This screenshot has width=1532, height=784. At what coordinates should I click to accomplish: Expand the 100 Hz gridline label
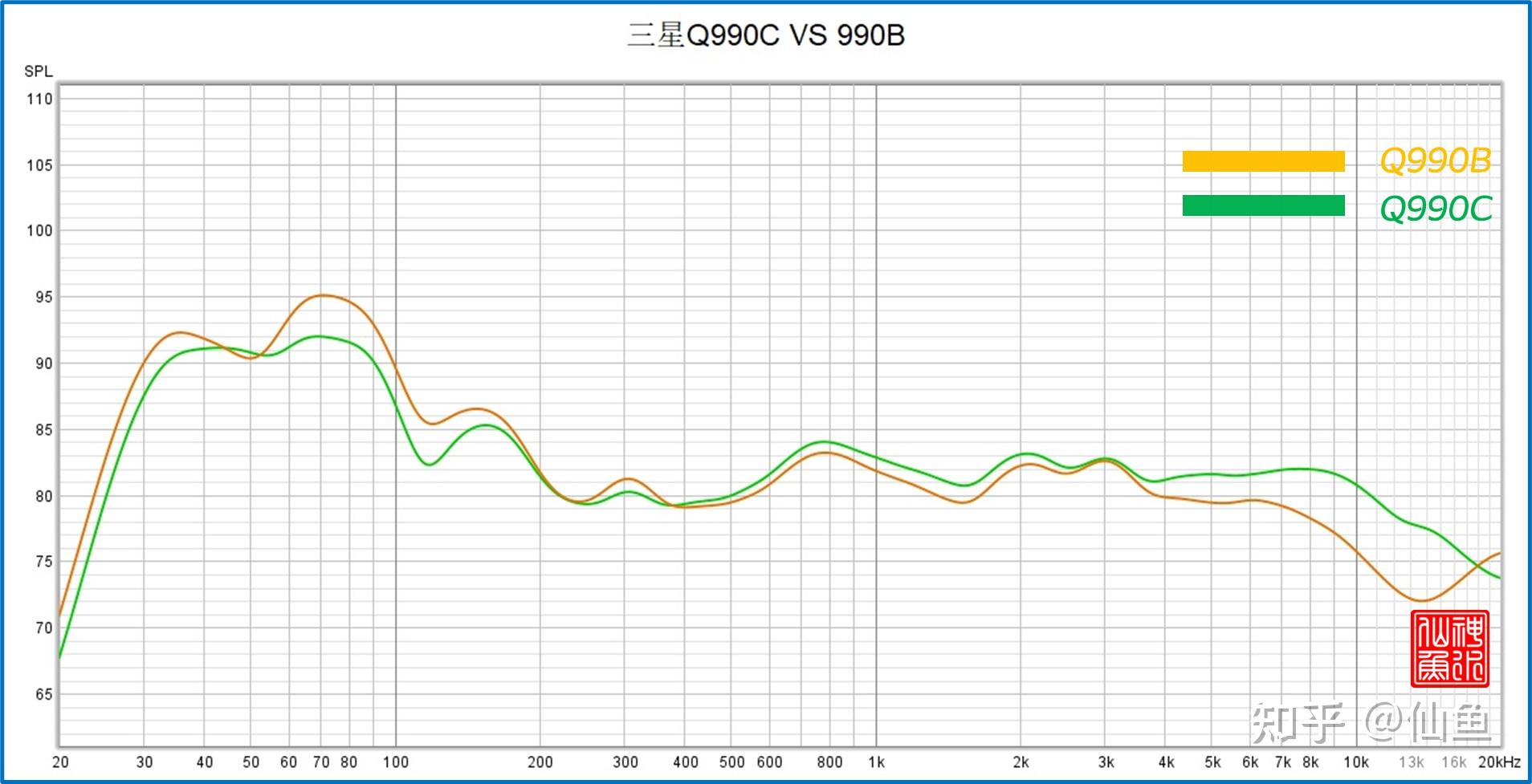(x=394, y=763)
